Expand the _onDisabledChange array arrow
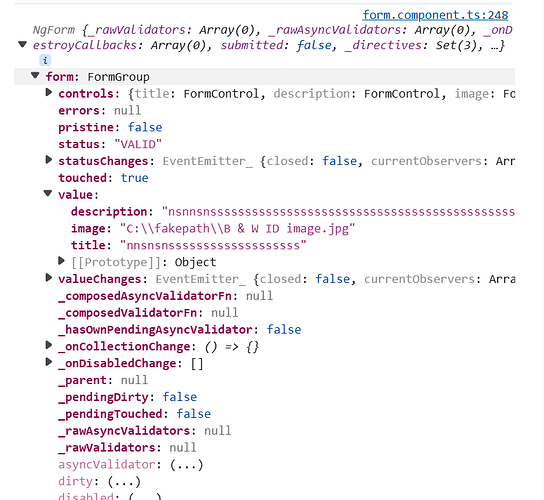 pos(49,362)
